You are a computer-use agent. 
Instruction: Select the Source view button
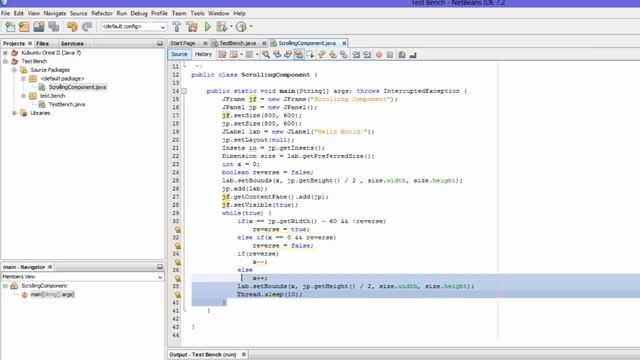[179, 54]
